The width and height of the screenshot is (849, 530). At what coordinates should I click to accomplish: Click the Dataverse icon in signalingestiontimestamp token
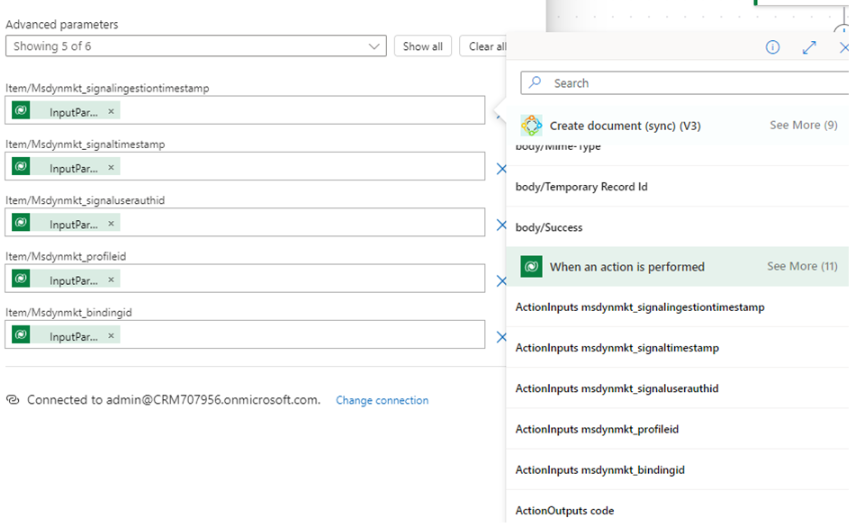21,110
